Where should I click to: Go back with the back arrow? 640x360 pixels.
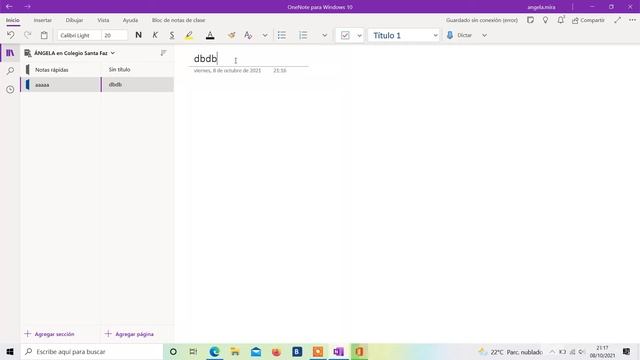click(x=9, y=7)
